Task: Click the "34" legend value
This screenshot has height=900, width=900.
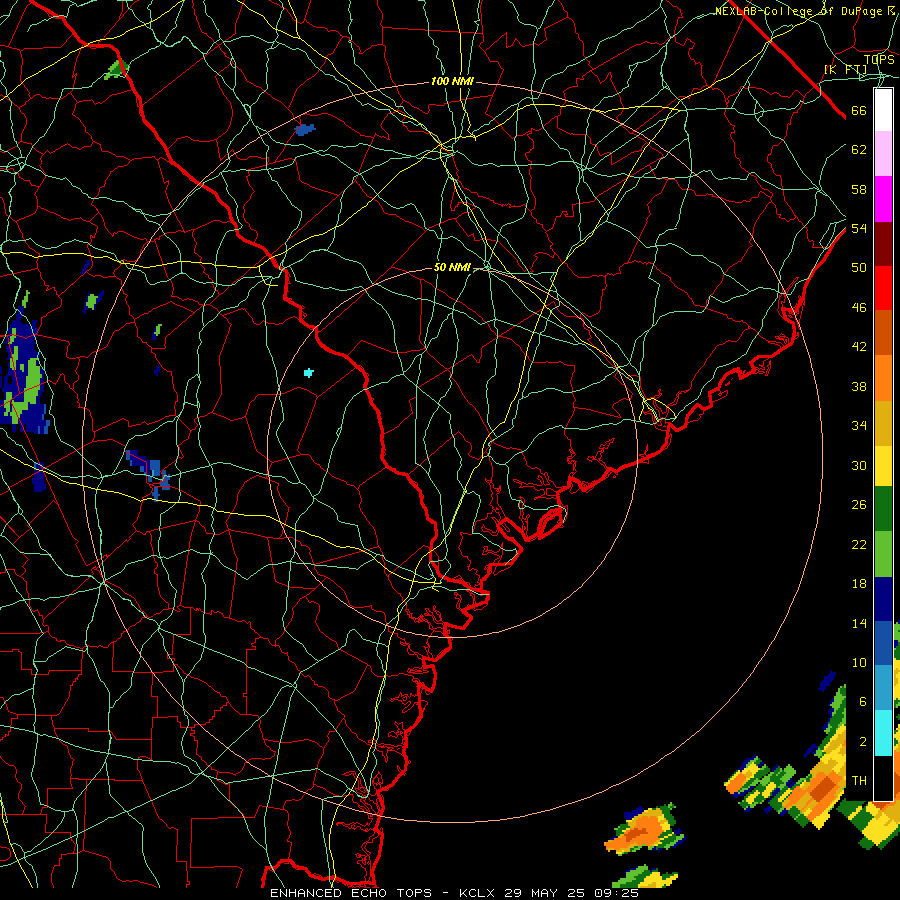Action: (x=859, y=426)
